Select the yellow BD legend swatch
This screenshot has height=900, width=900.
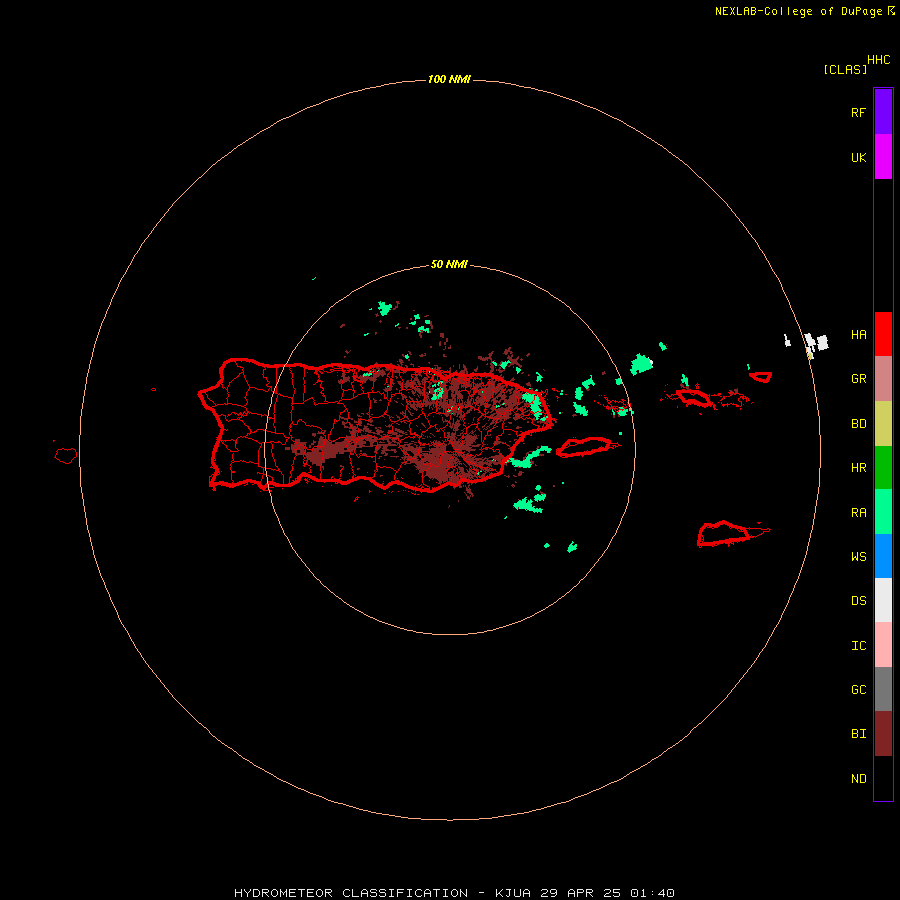tap(883, 424)
